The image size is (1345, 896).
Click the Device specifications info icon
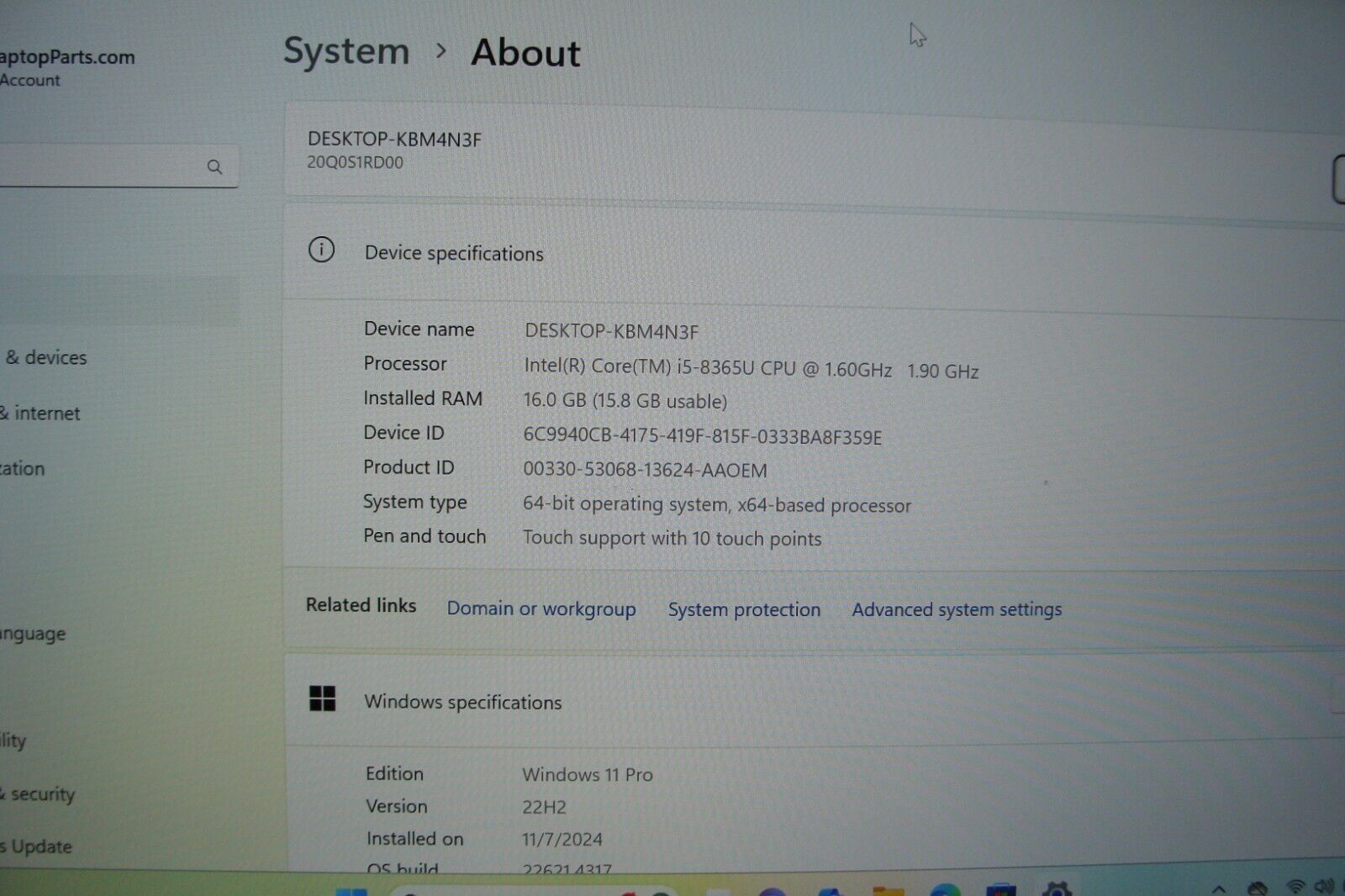321,250
